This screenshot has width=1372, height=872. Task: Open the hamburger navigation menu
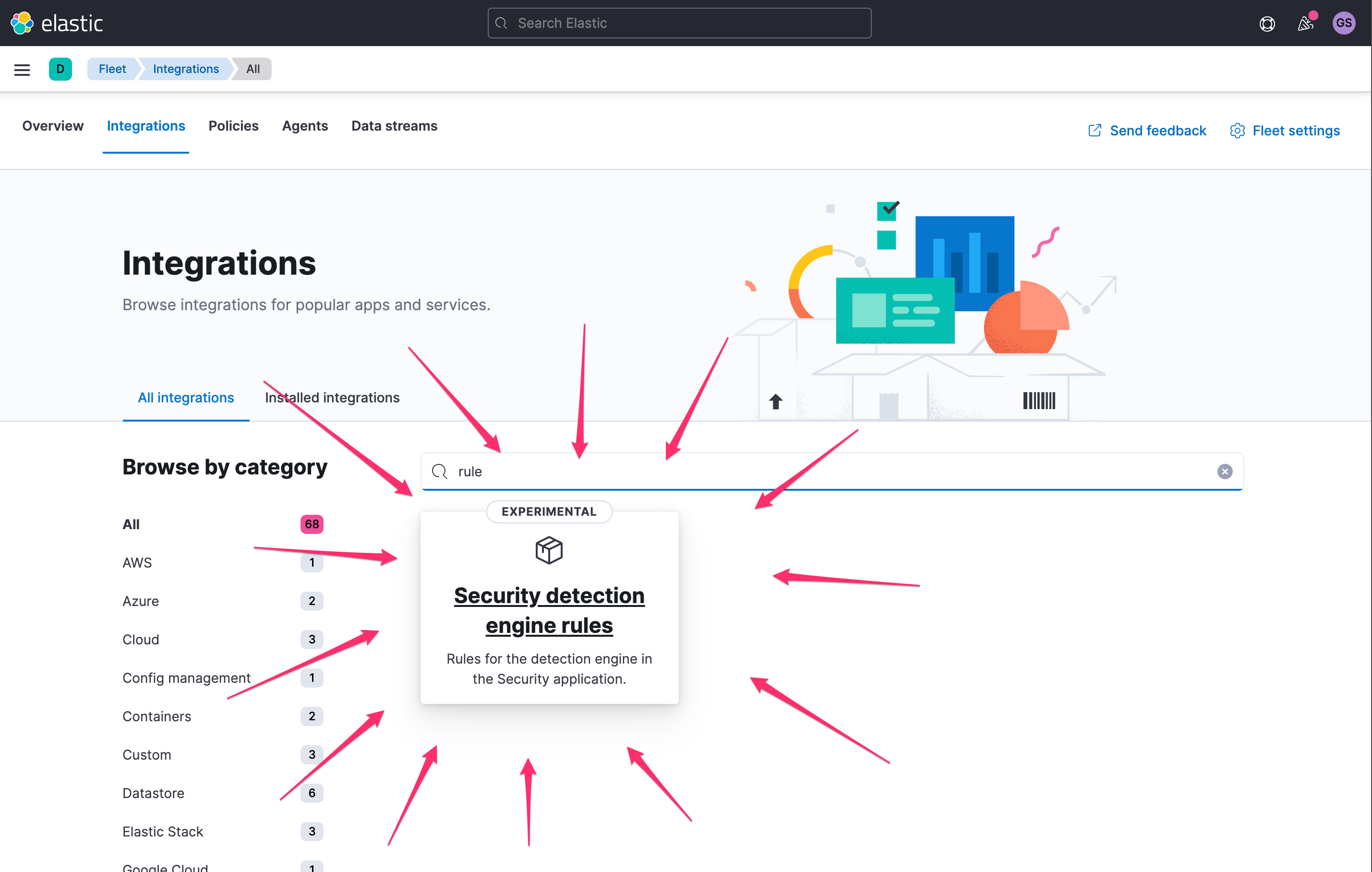click(22, 70)
